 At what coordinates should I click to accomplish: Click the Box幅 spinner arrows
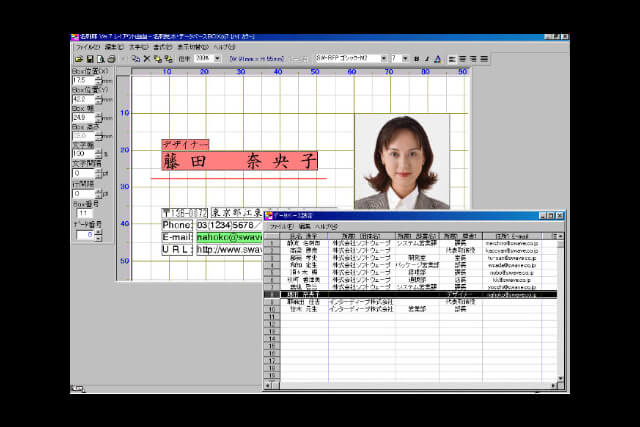pos(99,118)
